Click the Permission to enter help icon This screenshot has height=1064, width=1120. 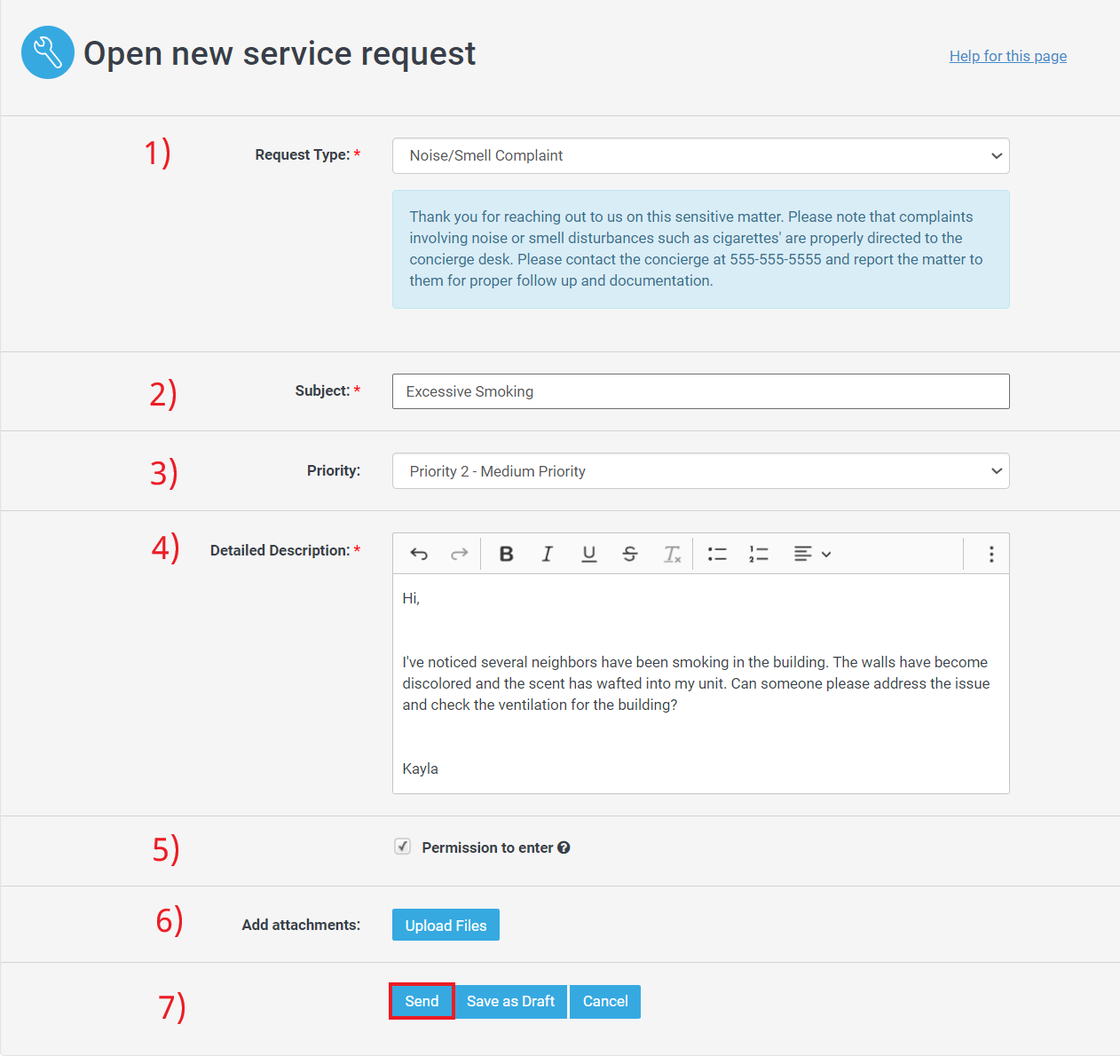pyautogui.click(x=564, y=847)
